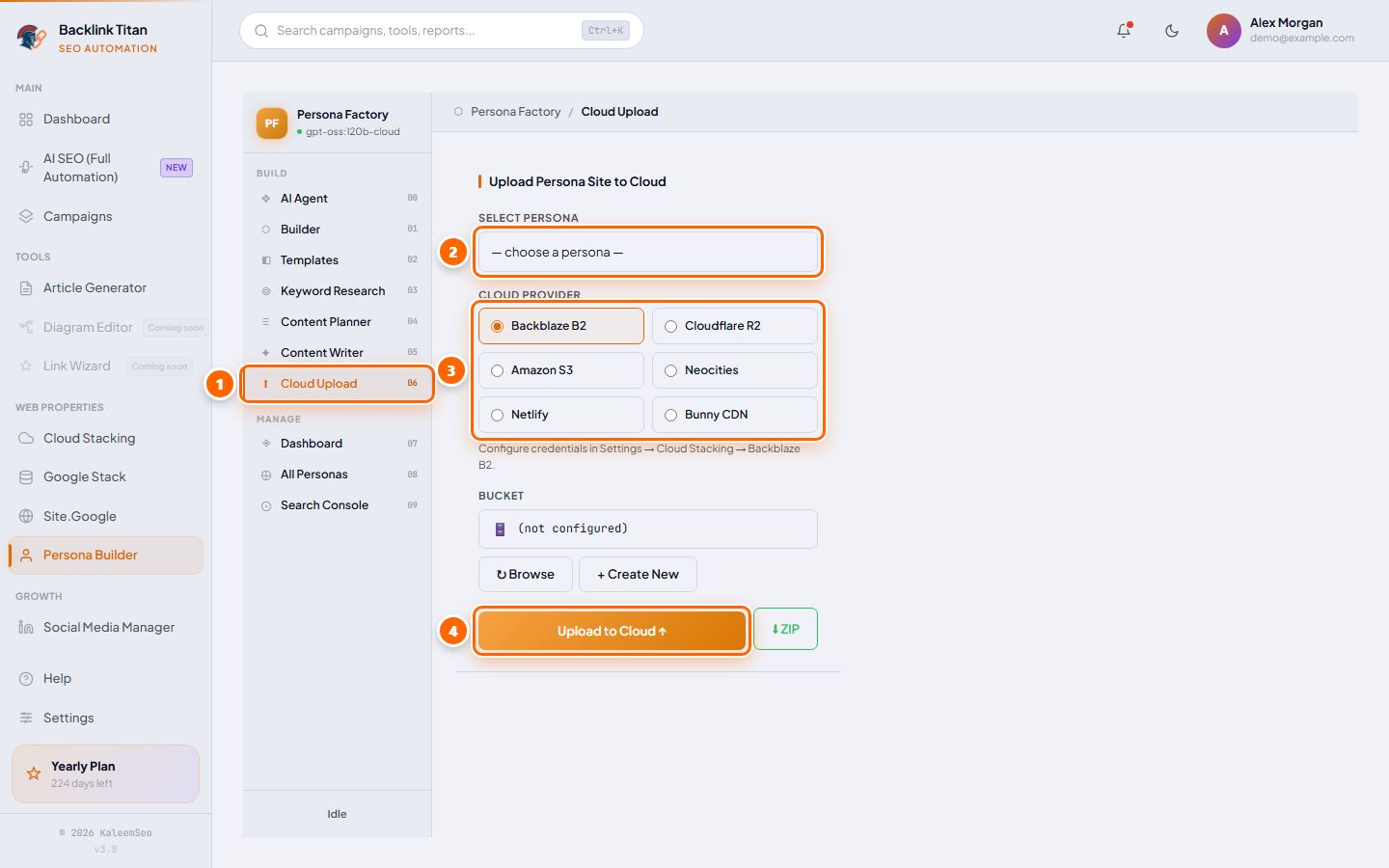1389x868 pixels.
Task: Open All Personas under Manage
Action: point(338,475)
